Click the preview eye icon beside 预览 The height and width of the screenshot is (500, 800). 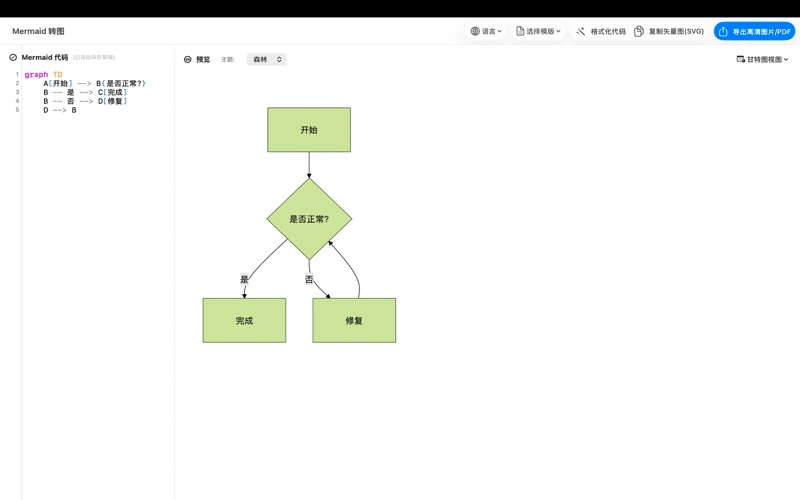point(187,59)
